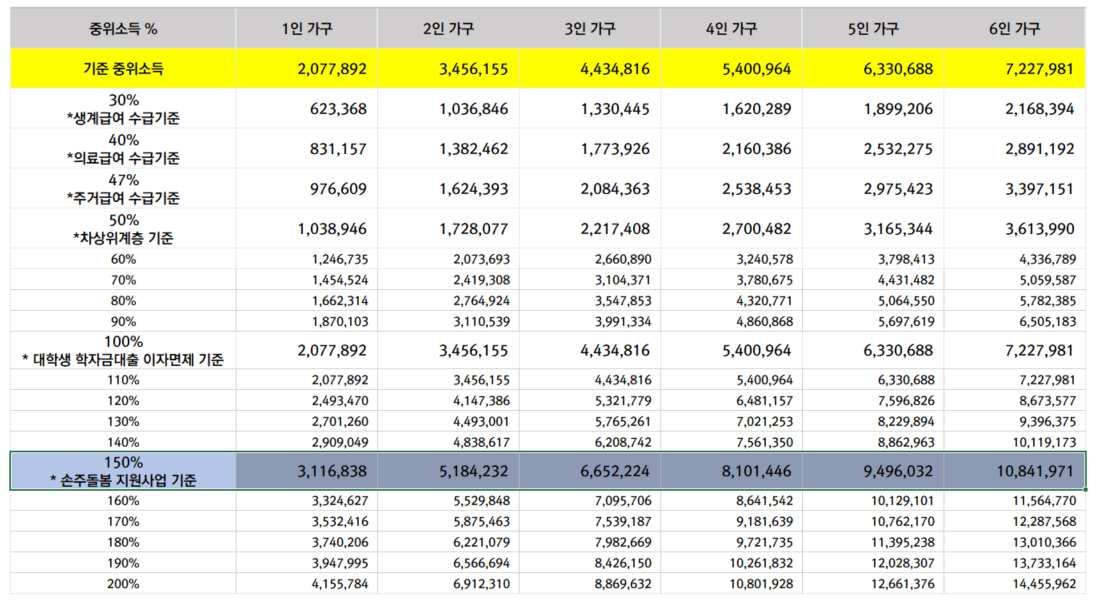Screen dimensions: 1097x601
Task: Select the 1인 가구 column header
Action: click(x=306, y=29)
